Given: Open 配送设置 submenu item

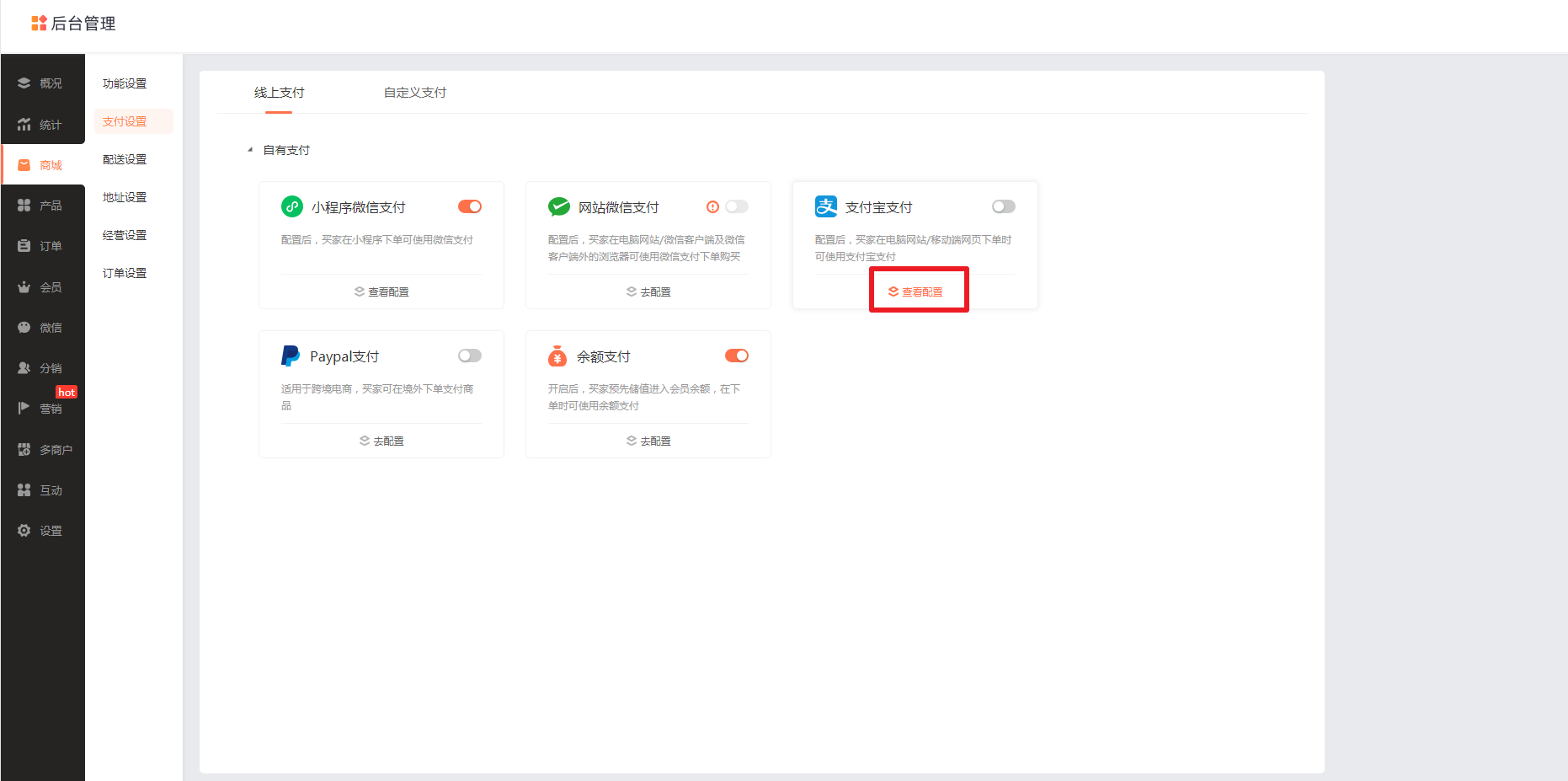Looking at the screenshot, I should tap(125, 159).
